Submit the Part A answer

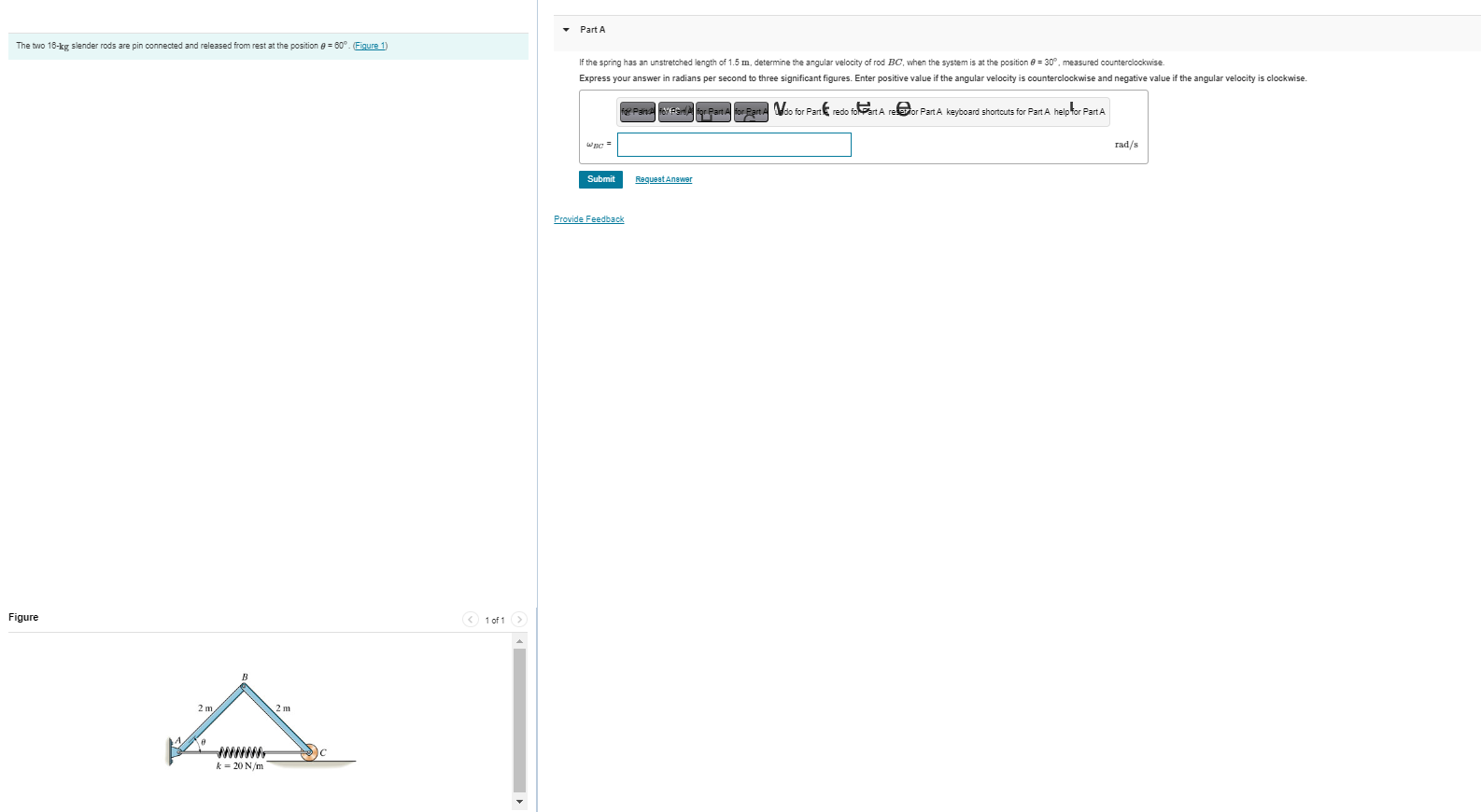click(x=600, y=179)
